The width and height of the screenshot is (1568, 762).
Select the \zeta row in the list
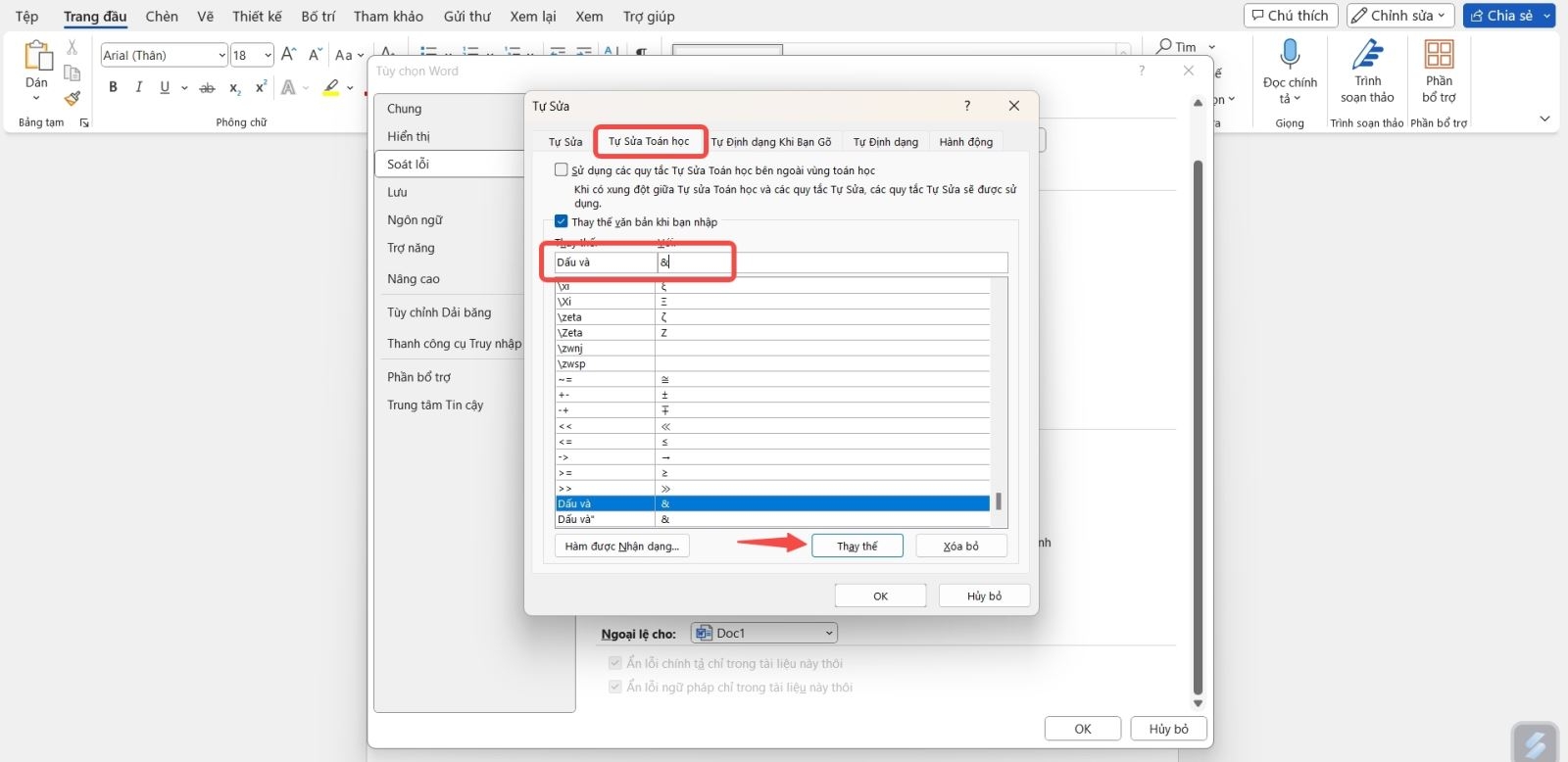tap(772, 317)
